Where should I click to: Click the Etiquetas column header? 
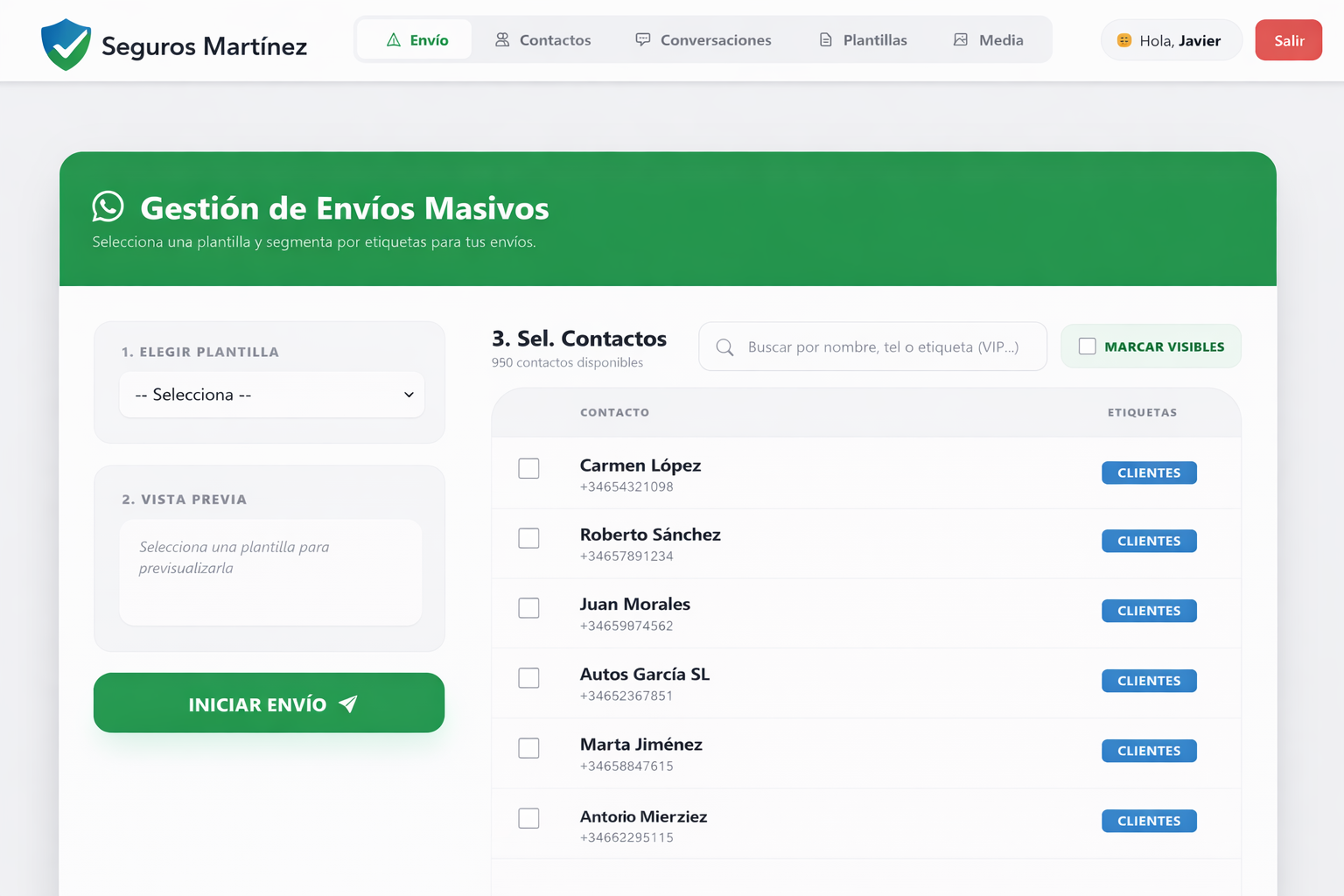click(x=1142, y=412)
